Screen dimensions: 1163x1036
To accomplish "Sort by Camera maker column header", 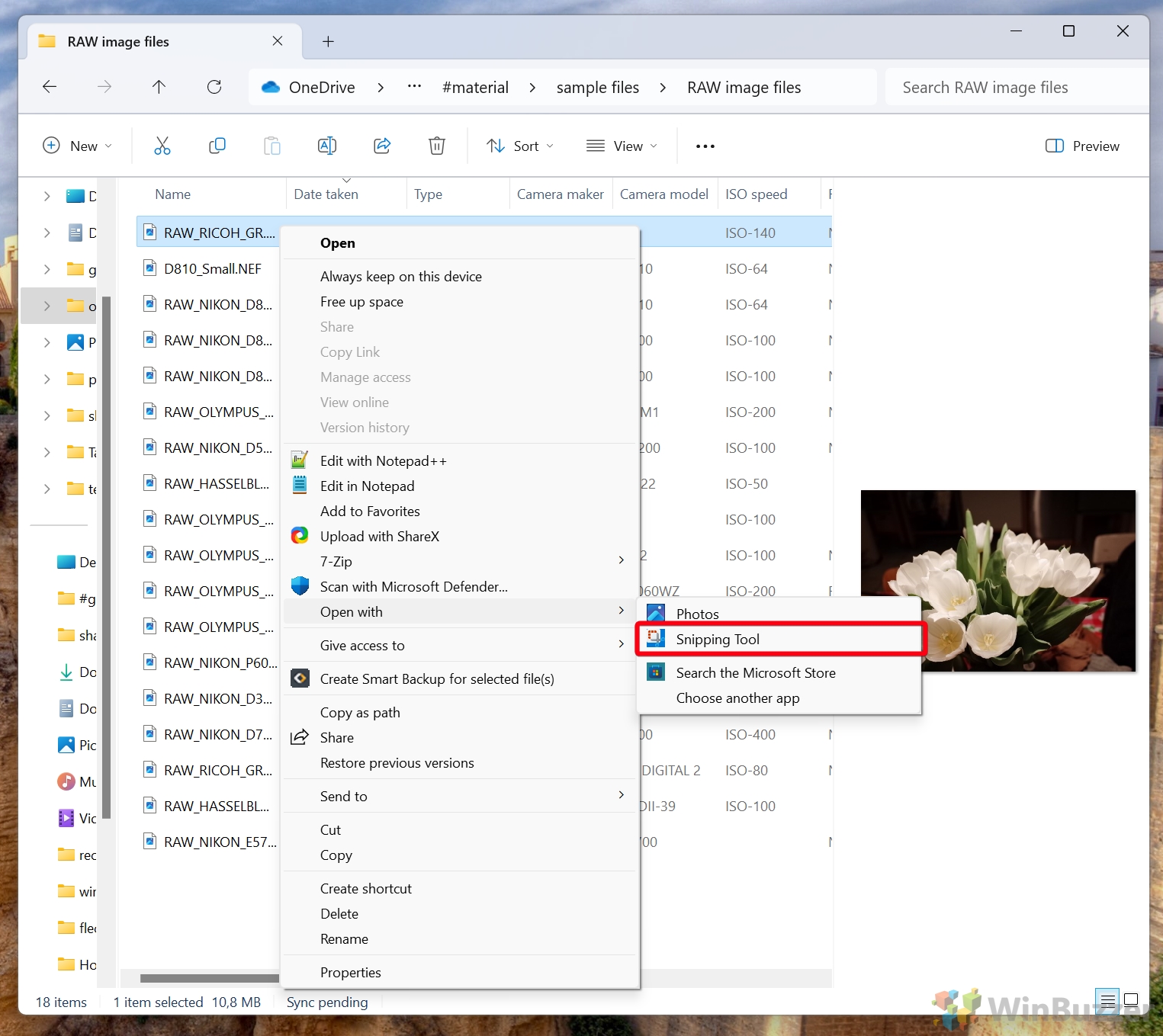I will [561, 194].
